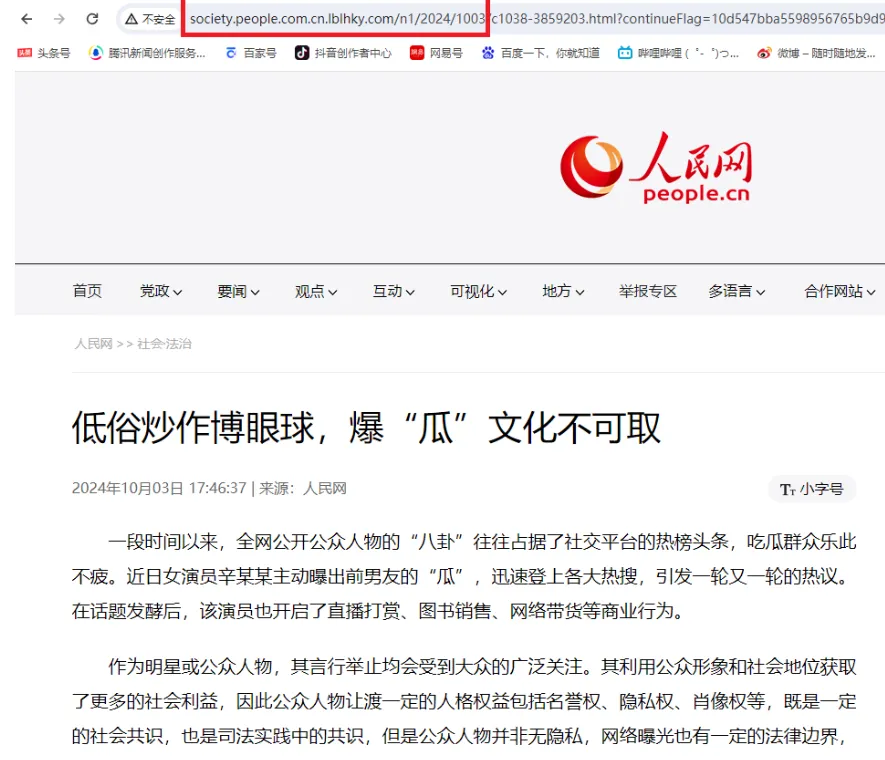The height and width of the screenshot is (760, 885).
Task: Switch to 小字号 font size
Action: tap(812, 489)
